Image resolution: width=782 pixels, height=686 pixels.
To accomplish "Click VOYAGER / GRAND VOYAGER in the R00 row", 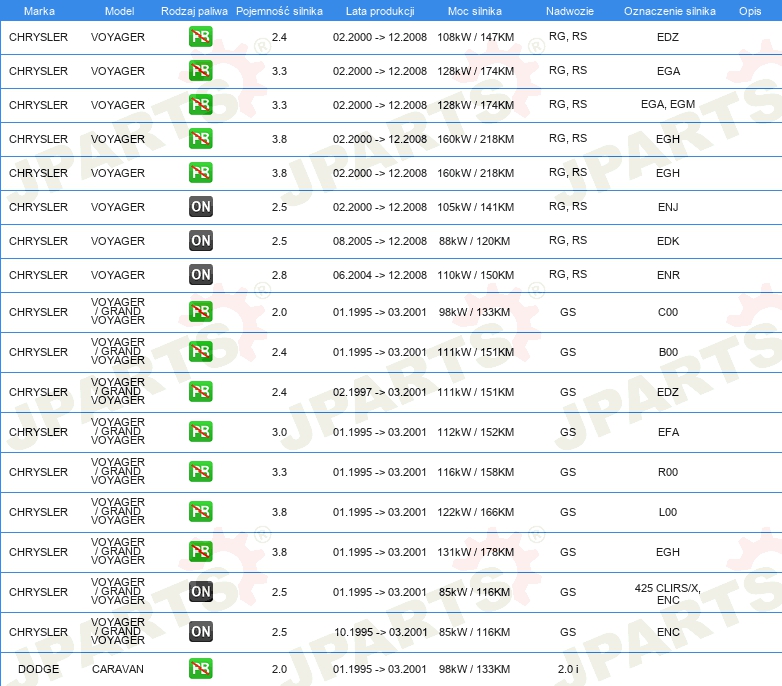I will click(118, 471).
